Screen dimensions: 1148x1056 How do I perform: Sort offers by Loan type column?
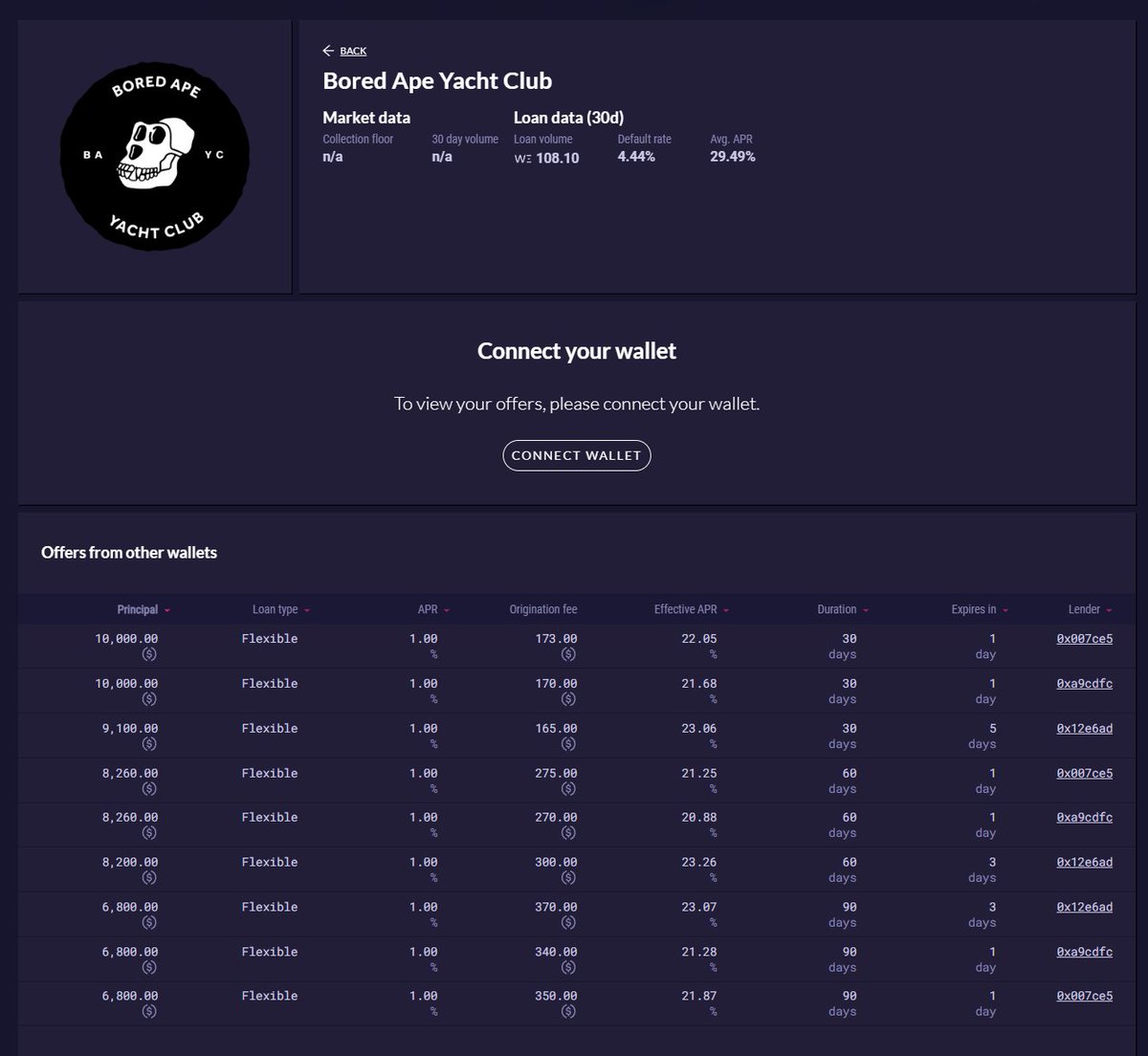pyautogui.click(x=281, y=609)
